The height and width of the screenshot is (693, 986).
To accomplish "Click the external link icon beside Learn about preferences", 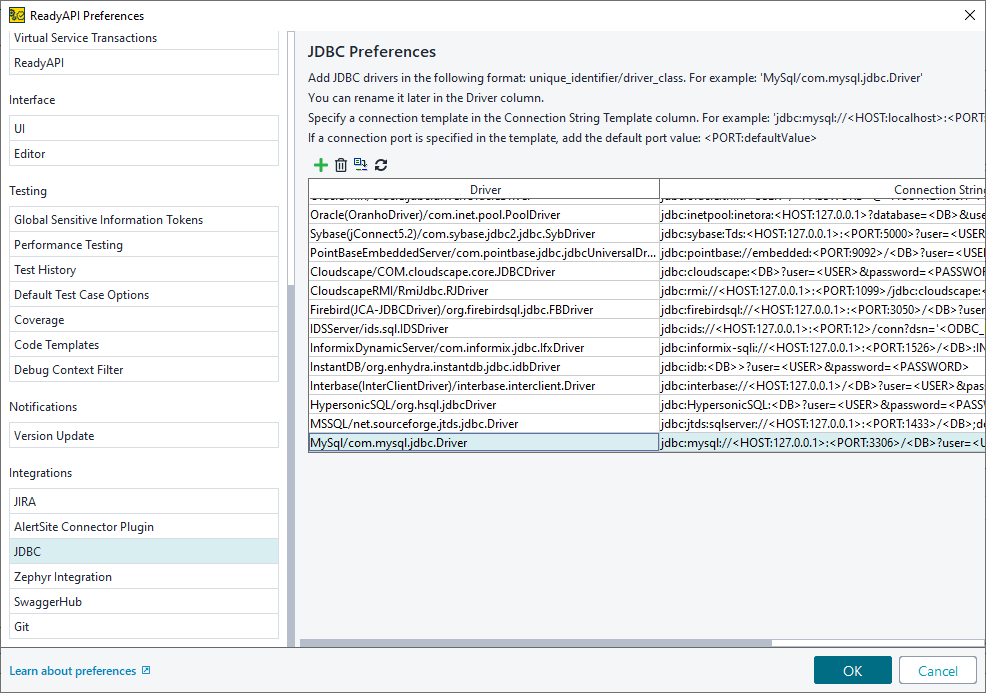I will tap(146, 671).
